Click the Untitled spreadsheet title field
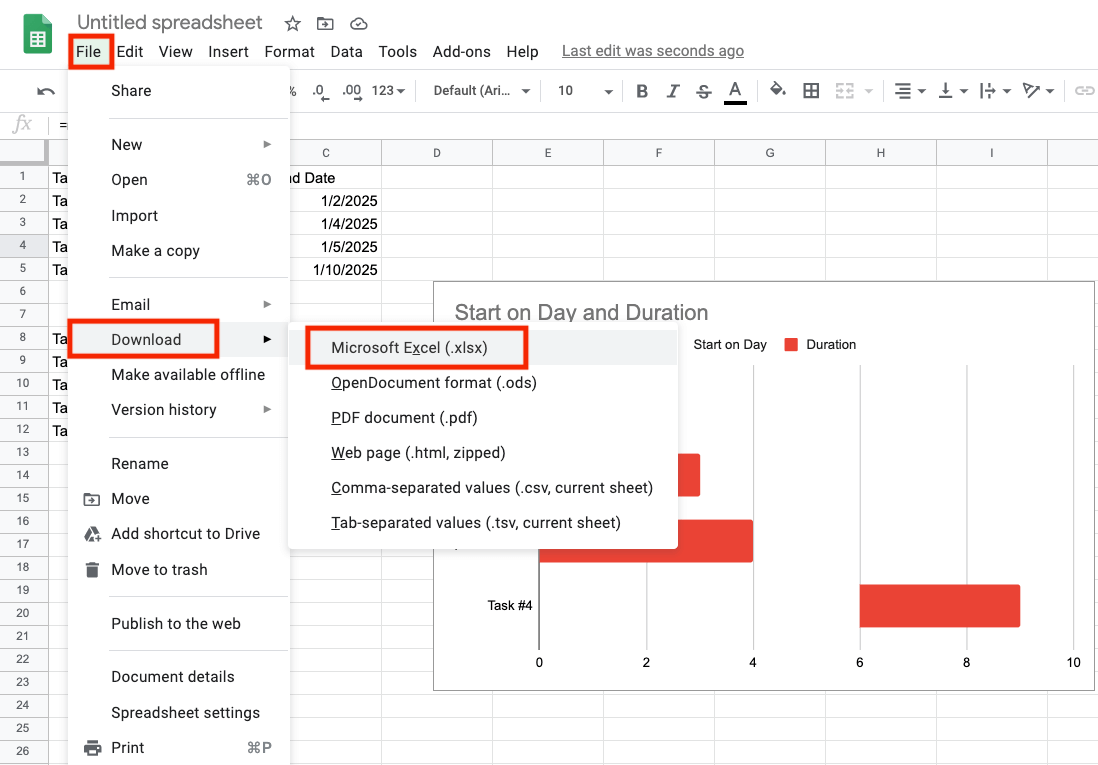 tap(170, 22)
